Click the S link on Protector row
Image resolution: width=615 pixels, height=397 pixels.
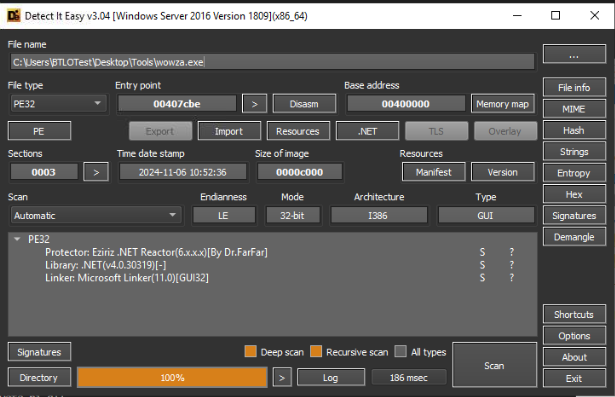[x=482, y=252]
